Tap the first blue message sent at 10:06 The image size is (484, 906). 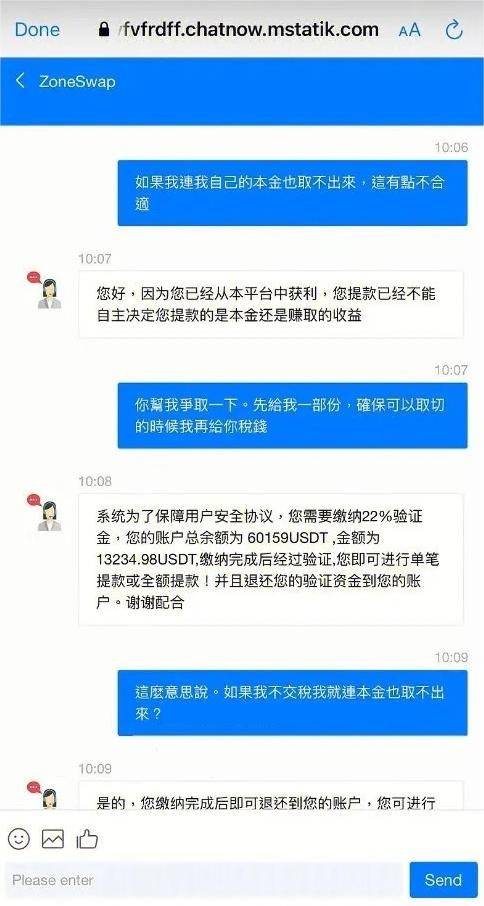click(292, 193)
